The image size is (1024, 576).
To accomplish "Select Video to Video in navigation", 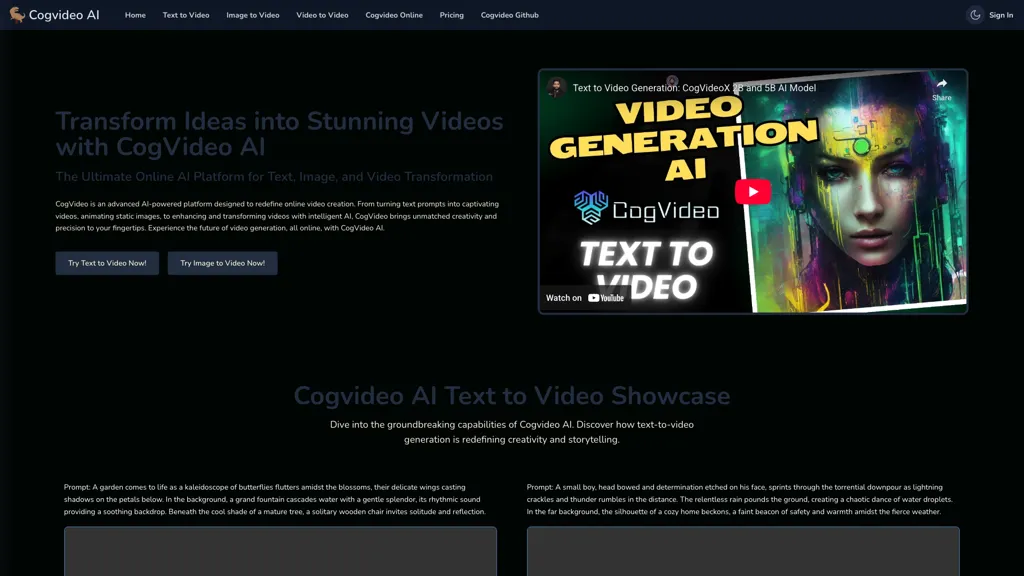I will (322, 15).
